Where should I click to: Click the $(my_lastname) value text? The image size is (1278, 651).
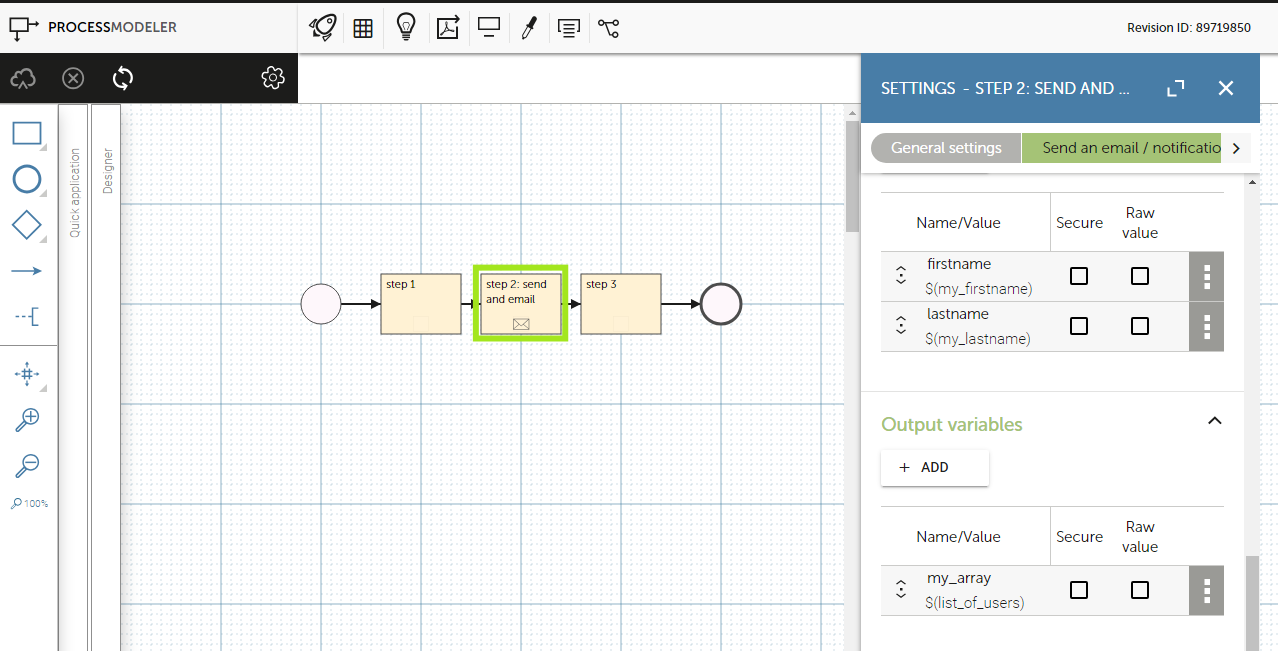tap(978, 339)
